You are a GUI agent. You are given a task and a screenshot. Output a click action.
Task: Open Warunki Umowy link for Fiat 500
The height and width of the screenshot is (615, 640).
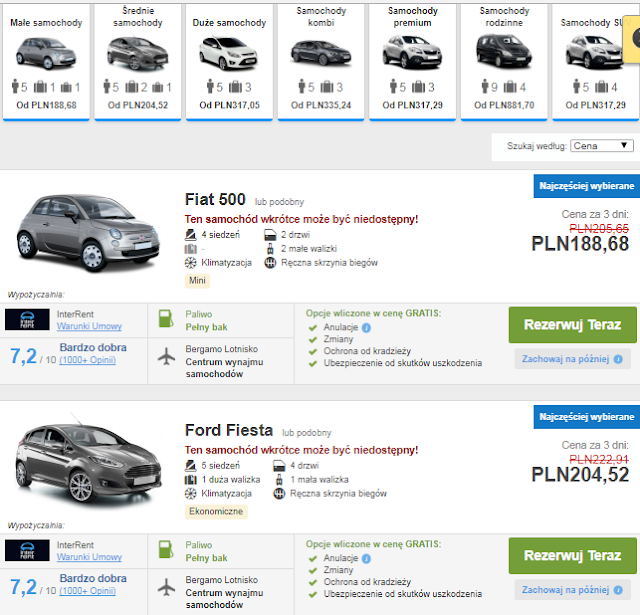click(x=89, y=326)
